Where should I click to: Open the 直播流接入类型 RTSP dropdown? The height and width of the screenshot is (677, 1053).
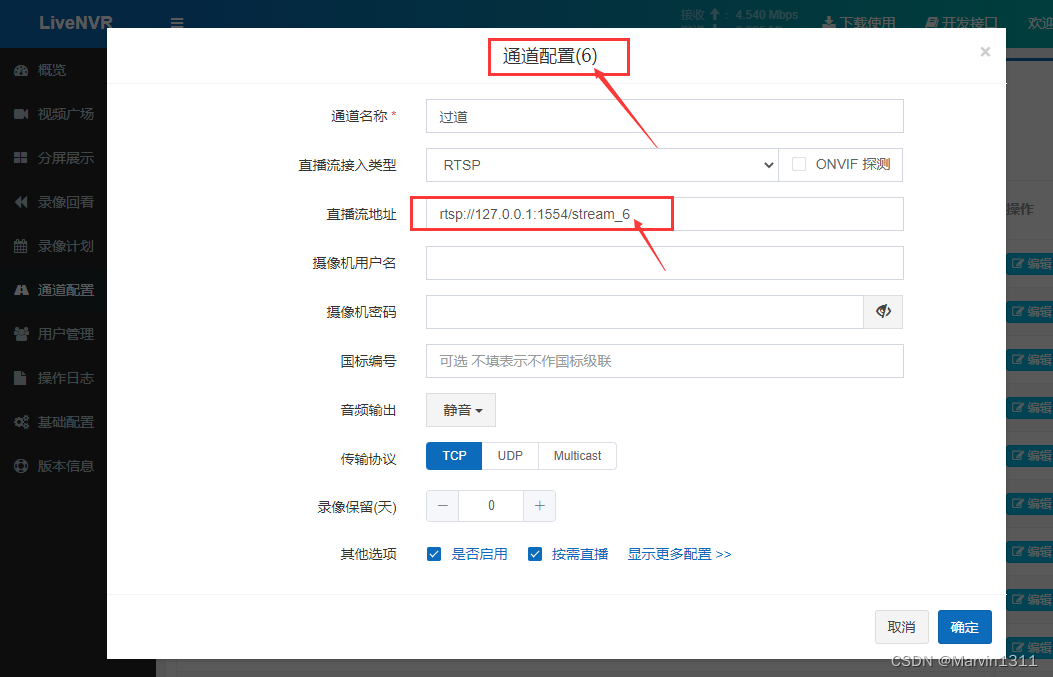(602, 165)
